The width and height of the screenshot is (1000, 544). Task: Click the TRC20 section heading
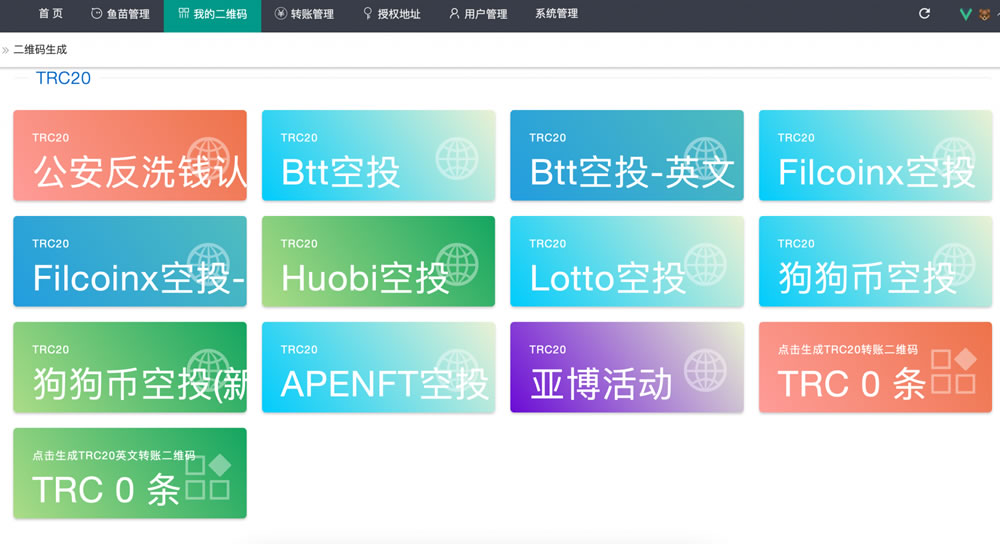[63, 78]
